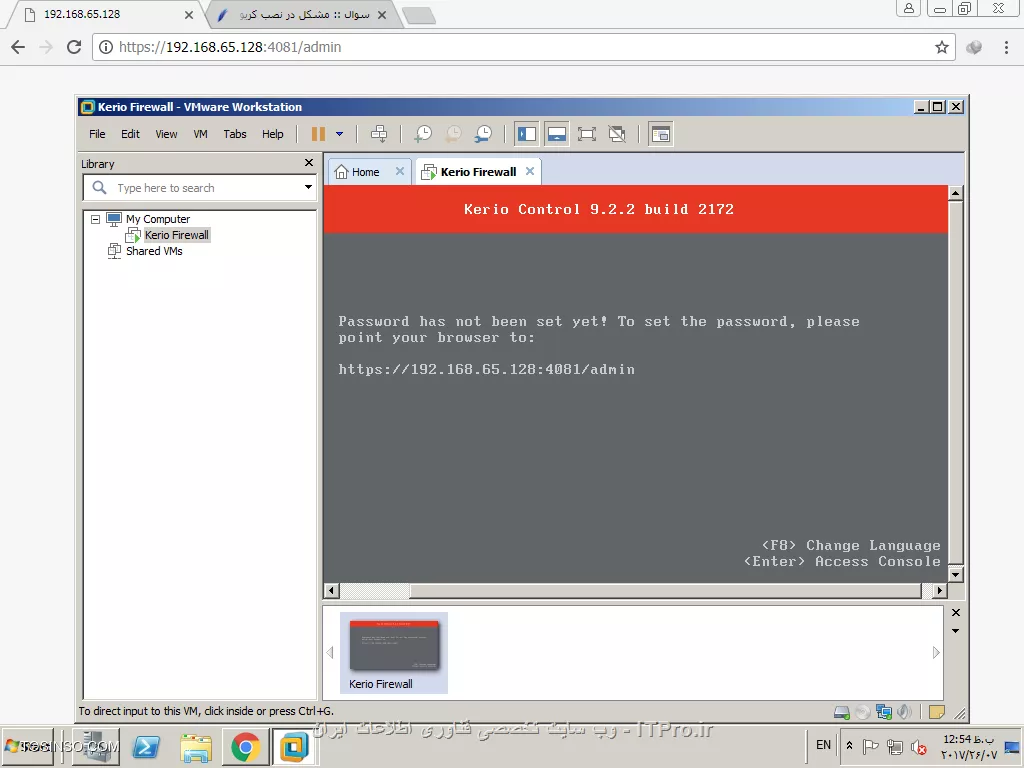Click the sound card status icon
This screenshot has width=1024, height=768.
pyautogui.click(x=904, y=712)
